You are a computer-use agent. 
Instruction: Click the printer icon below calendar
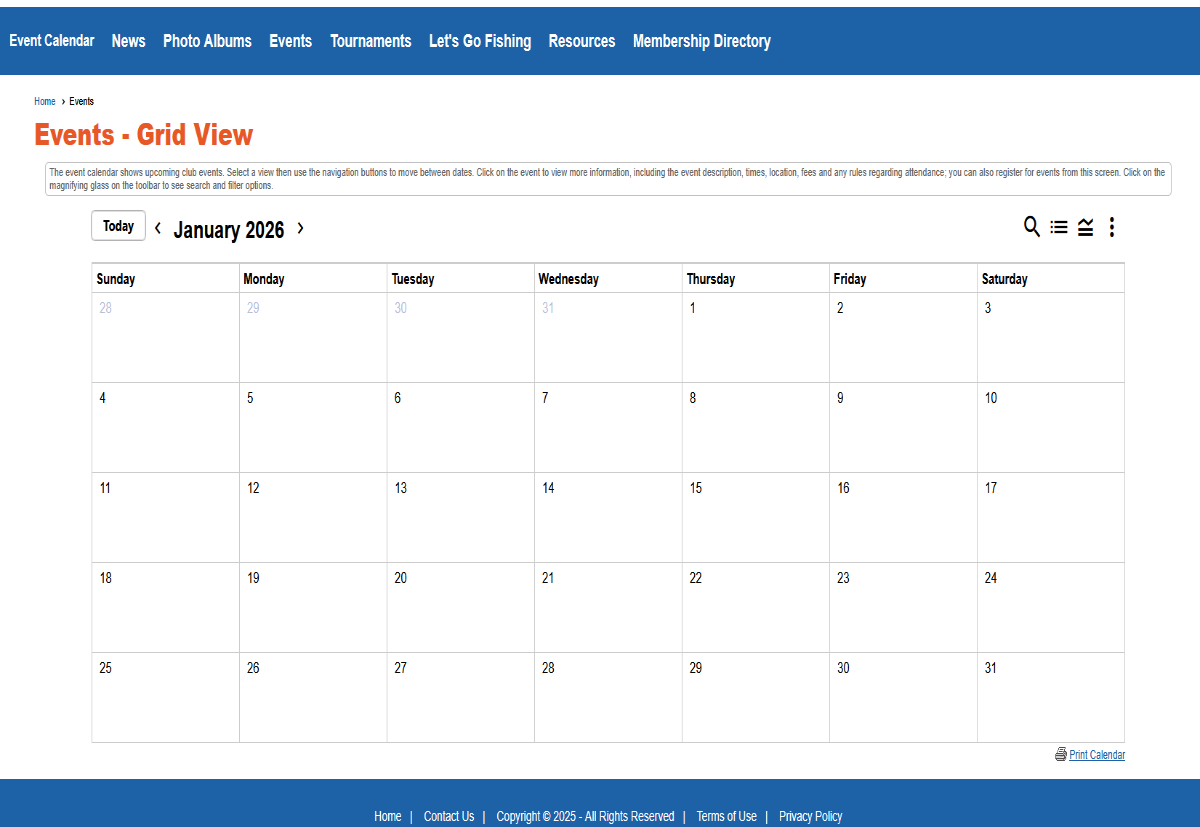(x=1061, y=754)
